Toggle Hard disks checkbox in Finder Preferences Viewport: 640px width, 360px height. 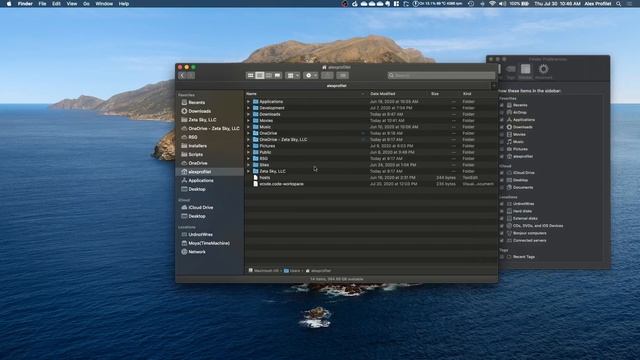coord(502,211)
